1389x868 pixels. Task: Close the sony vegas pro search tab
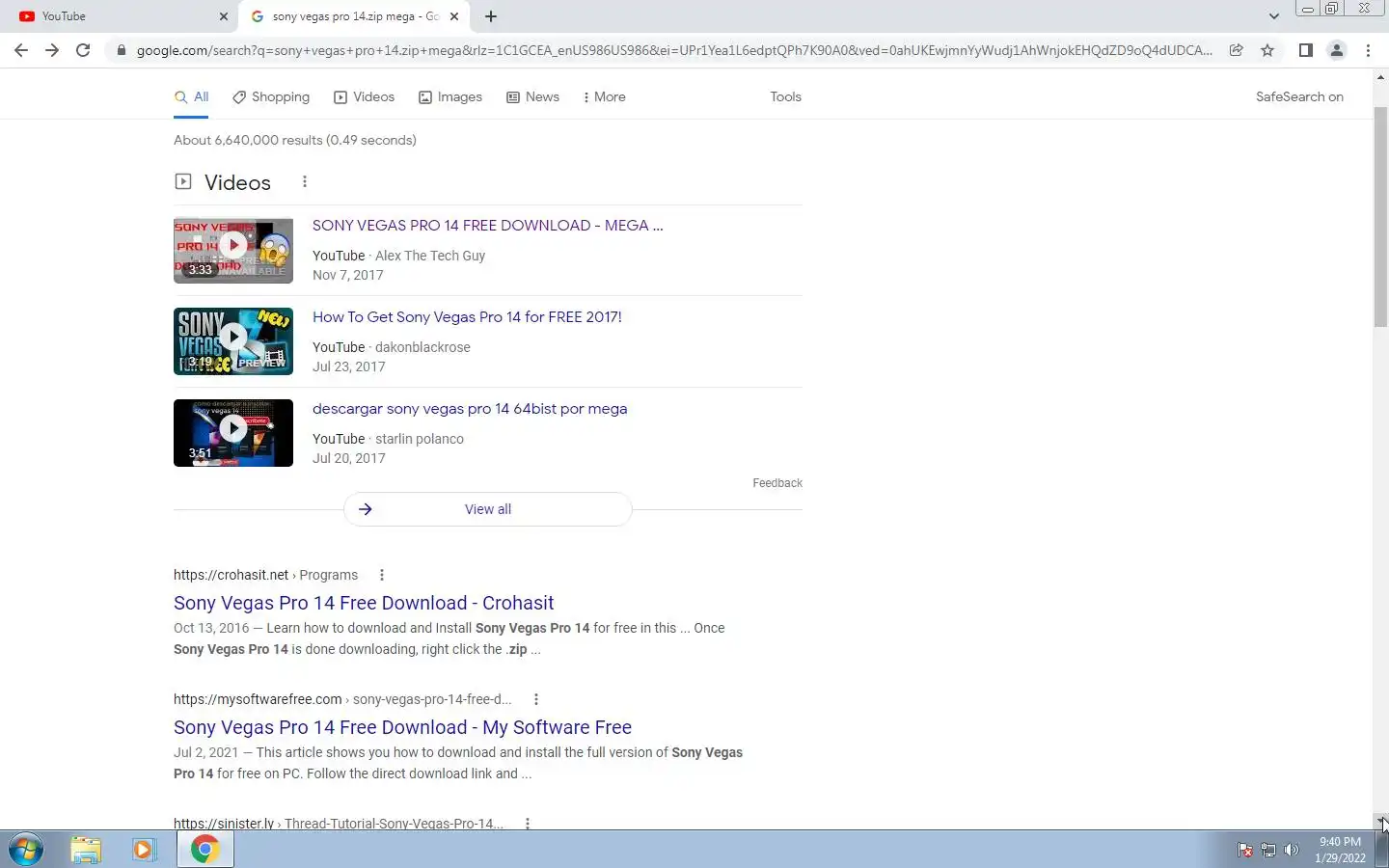454,16
